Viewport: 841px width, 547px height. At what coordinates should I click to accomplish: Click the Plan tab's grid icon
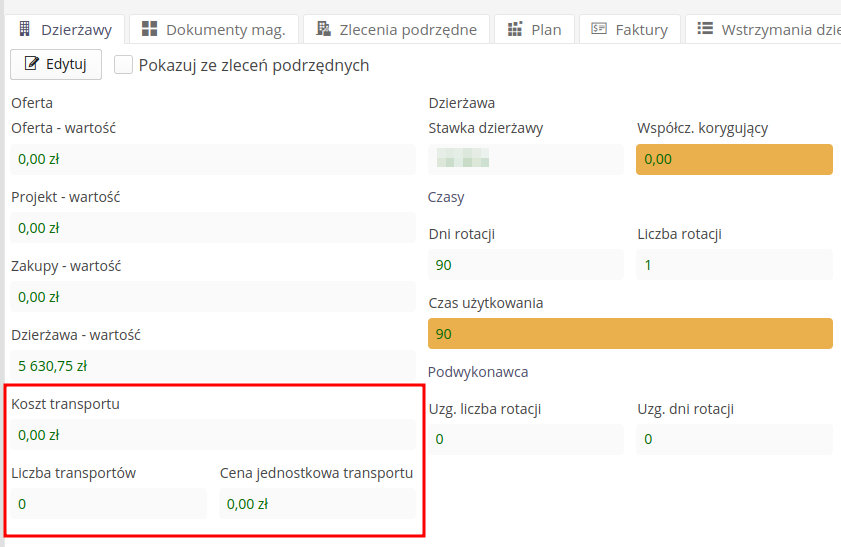tap(516, 29)
